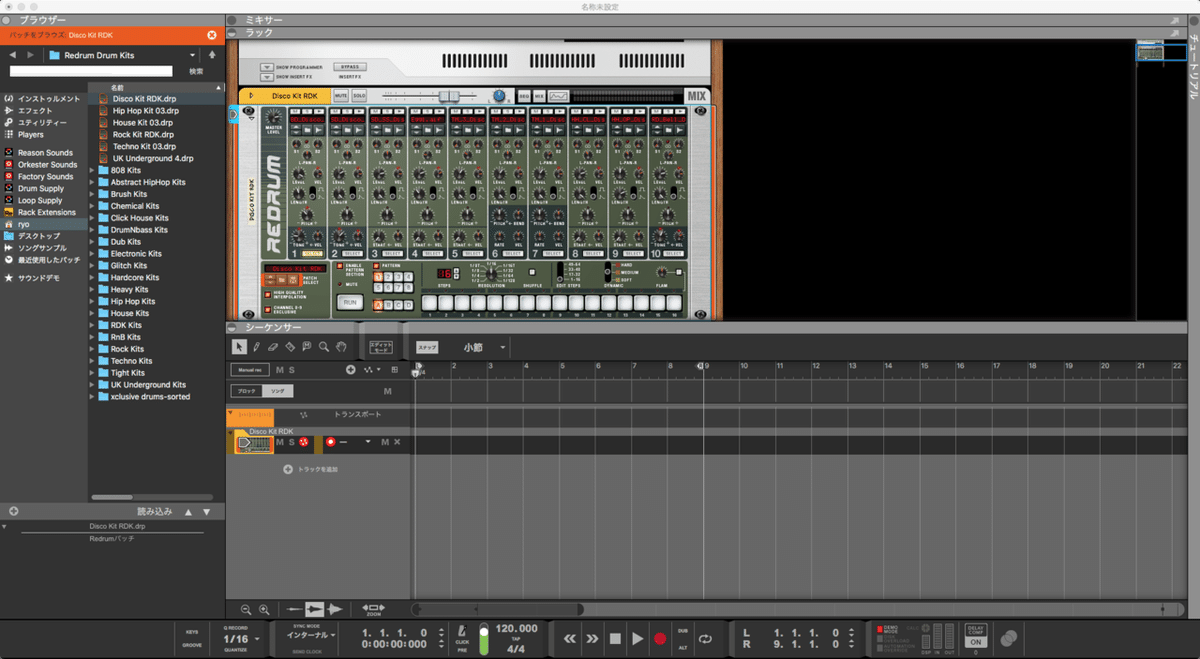Click the blue pan knob on mix channel
Image resolution: width=1200 pixels, height=659 pixels.
click(499, 96)
